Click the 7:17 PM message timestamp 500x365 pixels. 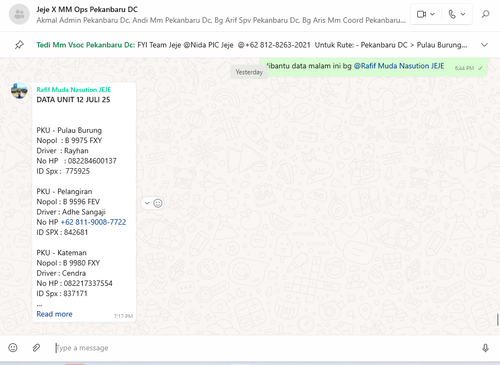(123, 316)
